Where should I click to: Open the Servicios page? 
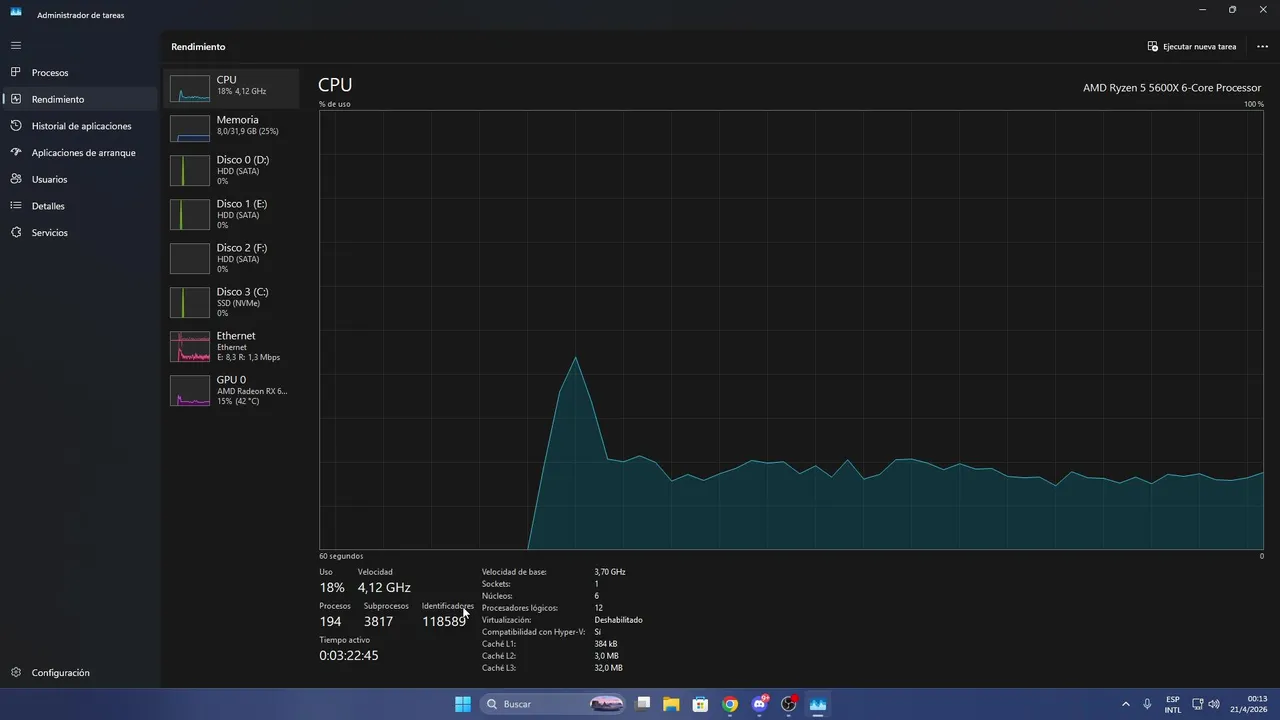click(80, 232)
